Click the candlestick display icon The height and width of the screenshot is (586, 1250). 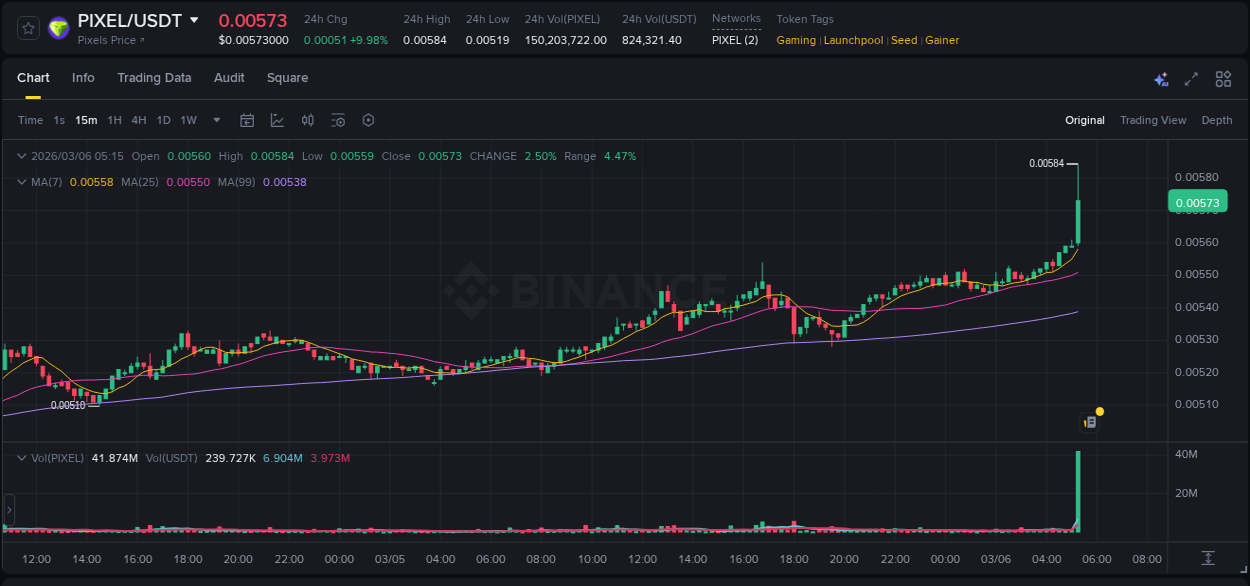coord(308,120)
